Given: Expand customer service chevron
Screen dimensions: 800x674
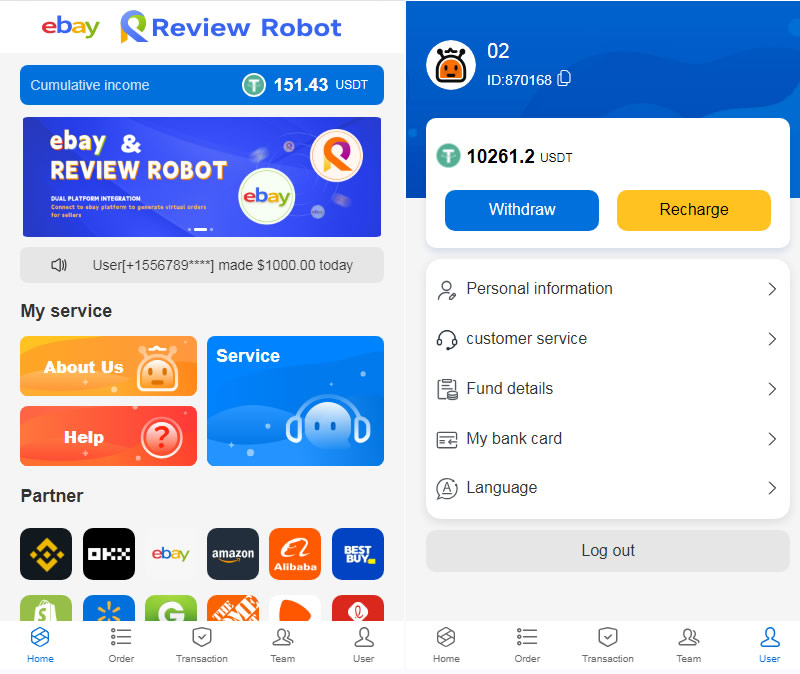Looking at the screenshot, I should tap(772, 339).
